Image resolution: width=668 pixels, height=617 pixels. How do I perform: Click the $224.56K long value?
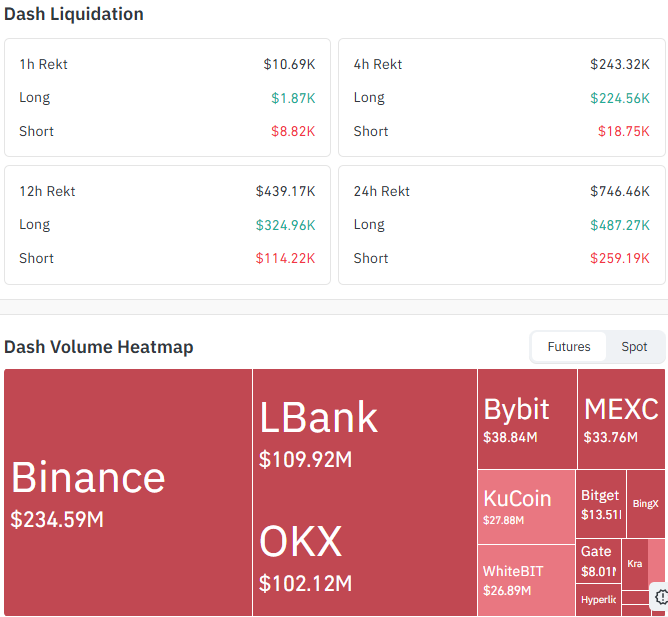click(620, 98)
